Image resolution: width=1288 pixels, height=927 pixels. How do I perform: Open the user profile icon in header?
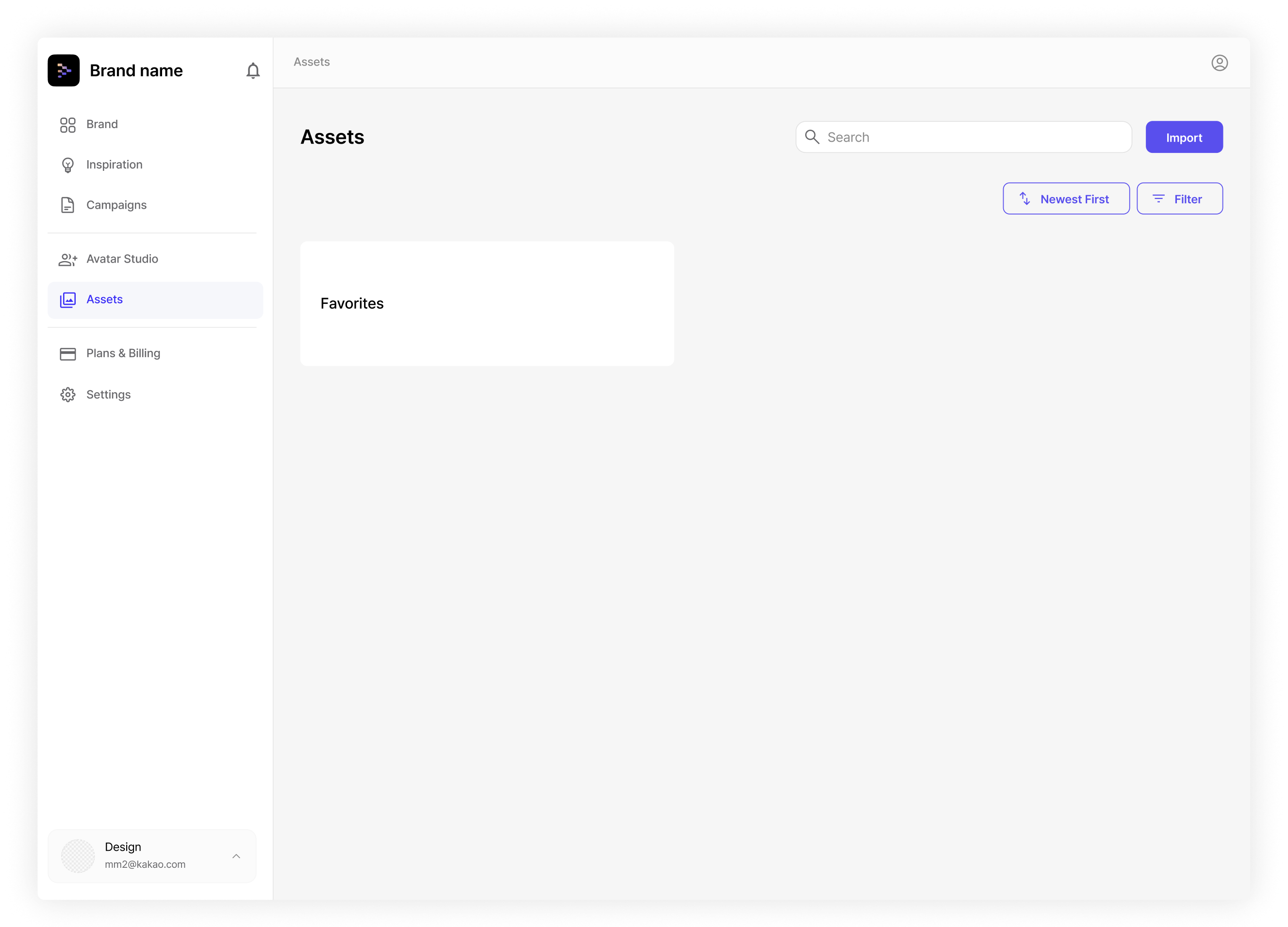(1219, 63)
